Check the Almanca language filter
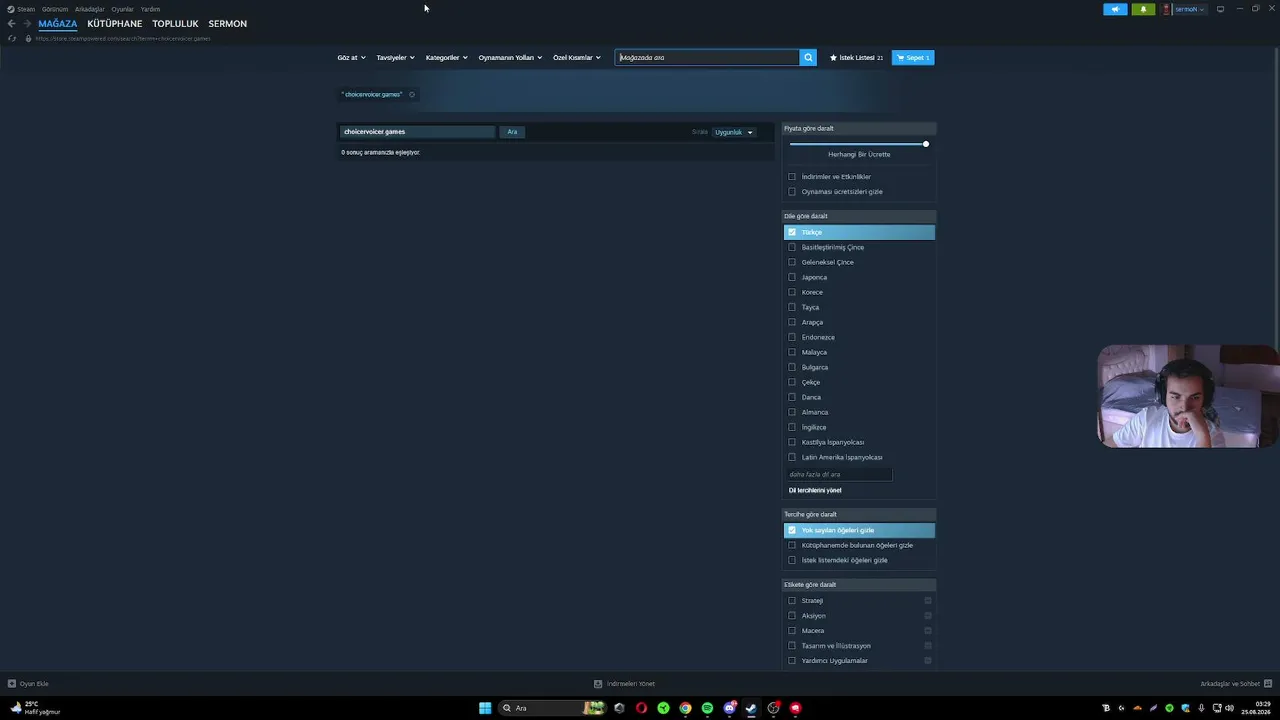 pos(792,412)
